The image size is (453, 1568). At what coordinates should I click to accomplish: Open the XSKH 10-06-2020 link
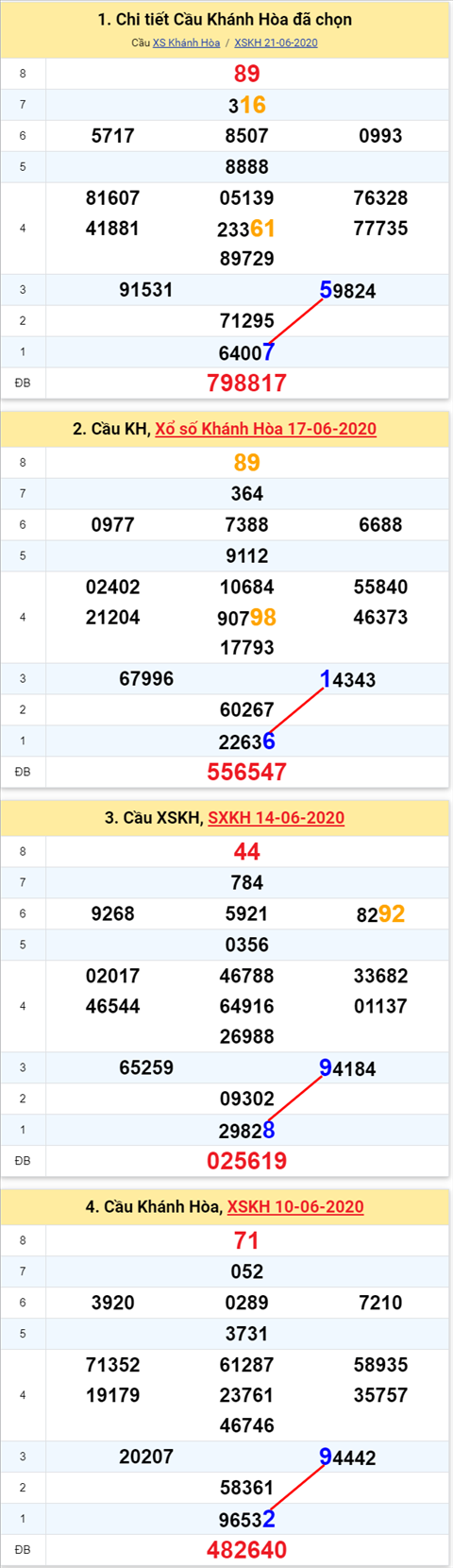pyautogui.click(x=295, y=1207)
